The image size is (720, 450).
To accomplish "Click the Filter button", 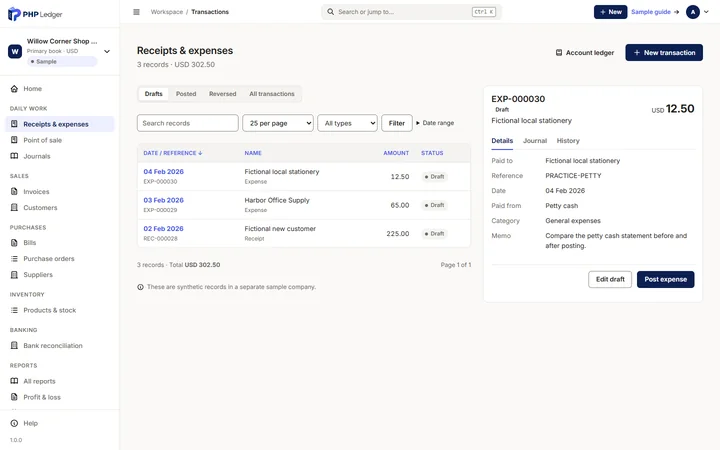I will (397, 123).
